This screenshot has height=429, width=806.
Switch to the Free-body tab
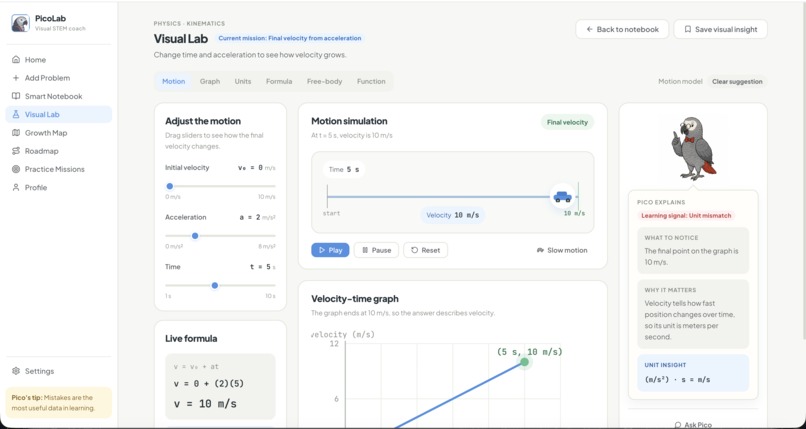point(324,81)
